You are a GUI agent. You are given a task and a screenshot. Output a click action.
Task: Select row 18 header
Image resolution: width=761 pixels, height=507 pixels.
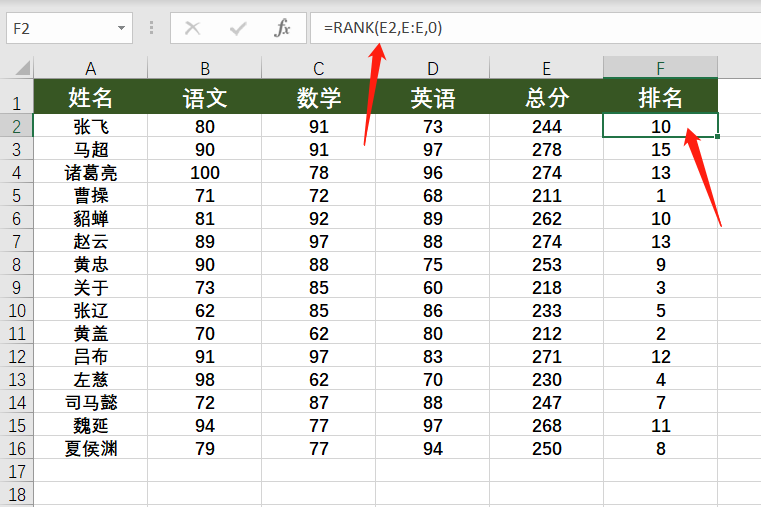pos(17,494)
